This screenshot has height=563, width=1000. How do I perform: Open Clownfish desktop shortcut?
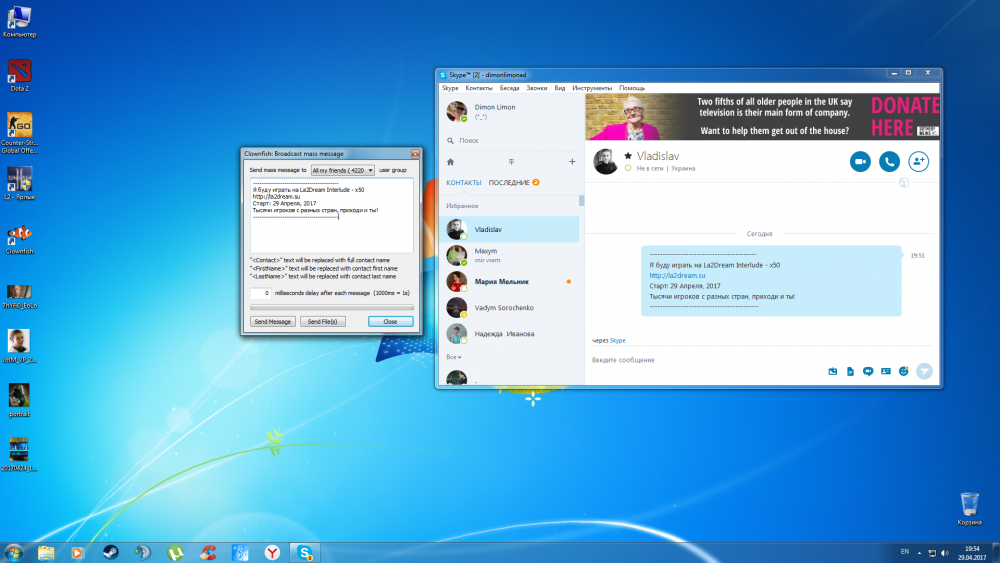(x=19, y=236)
